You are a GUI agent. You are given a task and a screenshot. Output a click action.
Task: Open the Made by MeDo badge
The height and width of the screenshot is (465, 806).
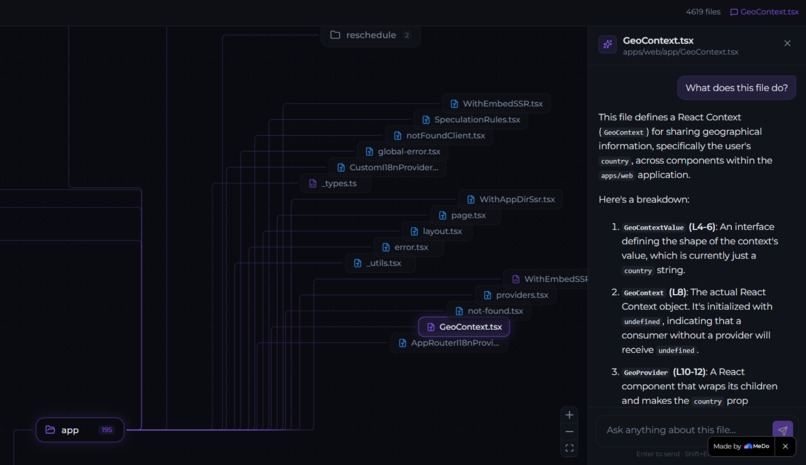[741, 446]
